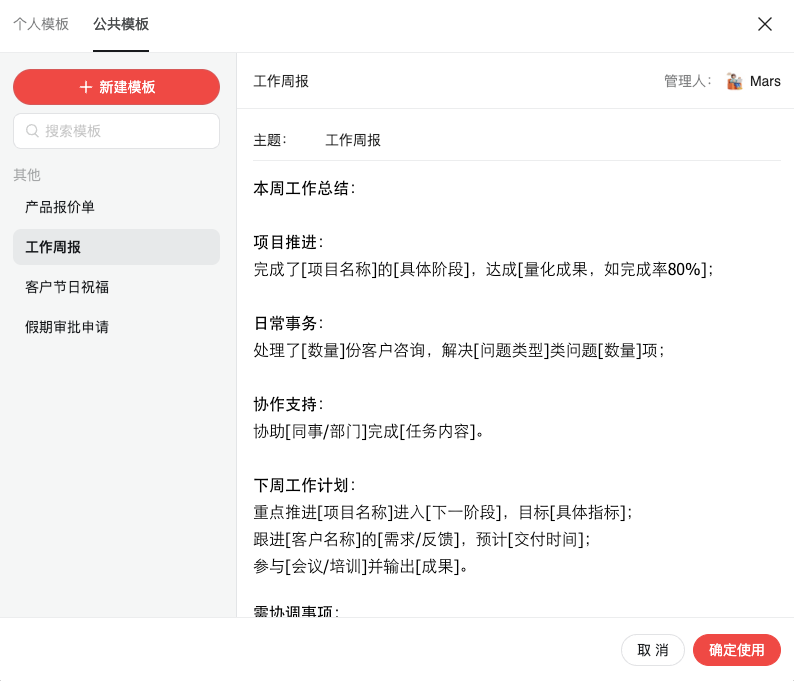Click the Mars manager avatar icon
The image size is (794, 681).
click(x=734, y=81)
